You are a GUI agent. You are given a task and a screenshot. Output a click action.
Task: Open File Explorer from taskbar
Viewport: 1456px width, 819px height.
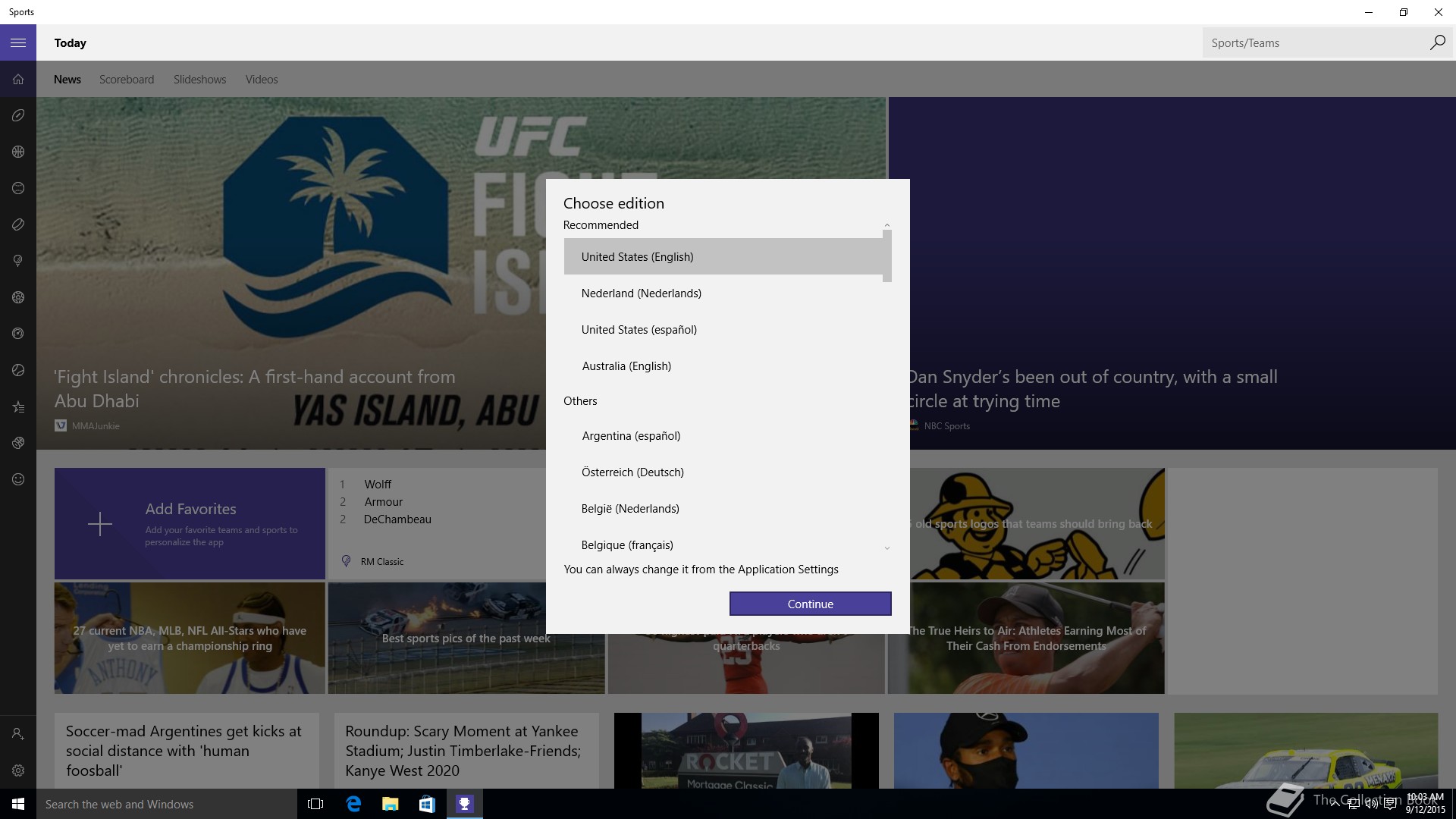click(x=390, y=804)
